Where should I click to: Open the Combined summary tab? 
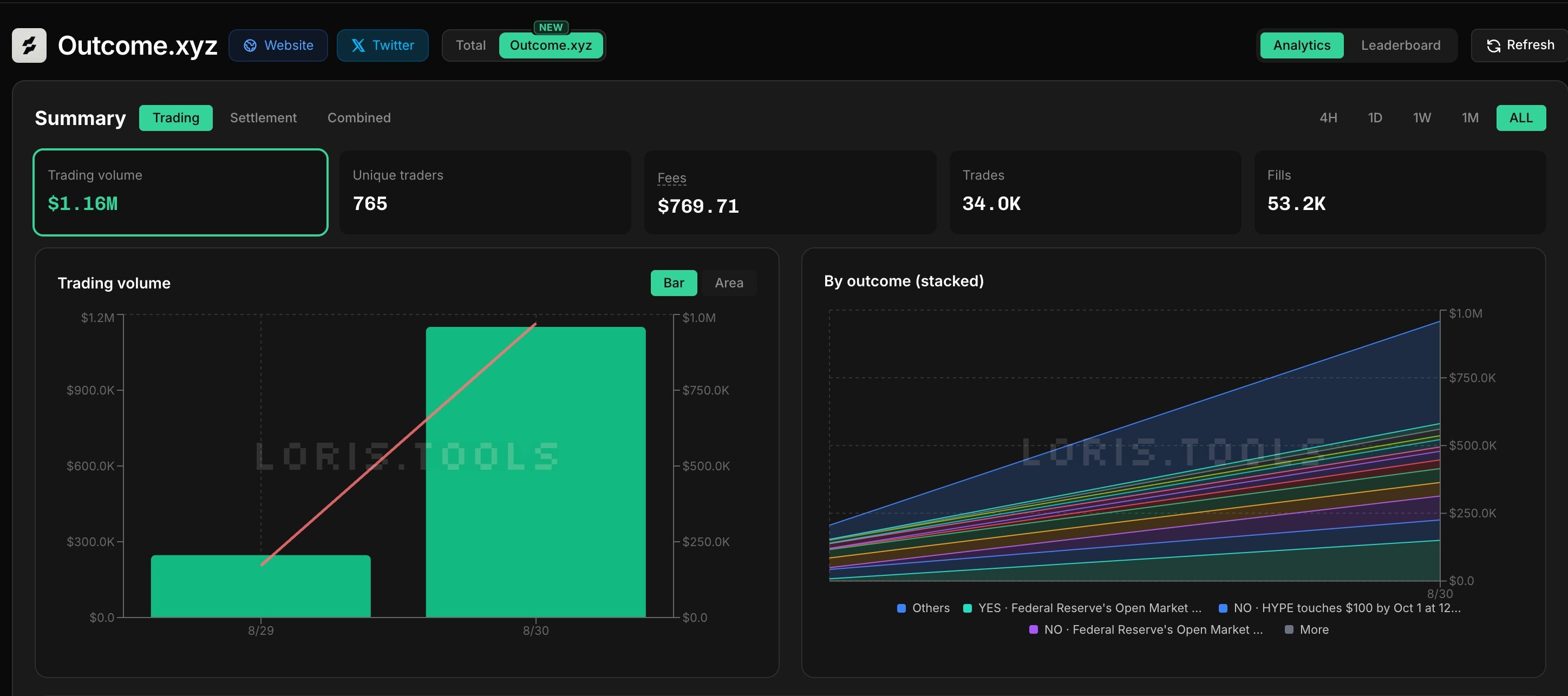click(x=359, y=118)
